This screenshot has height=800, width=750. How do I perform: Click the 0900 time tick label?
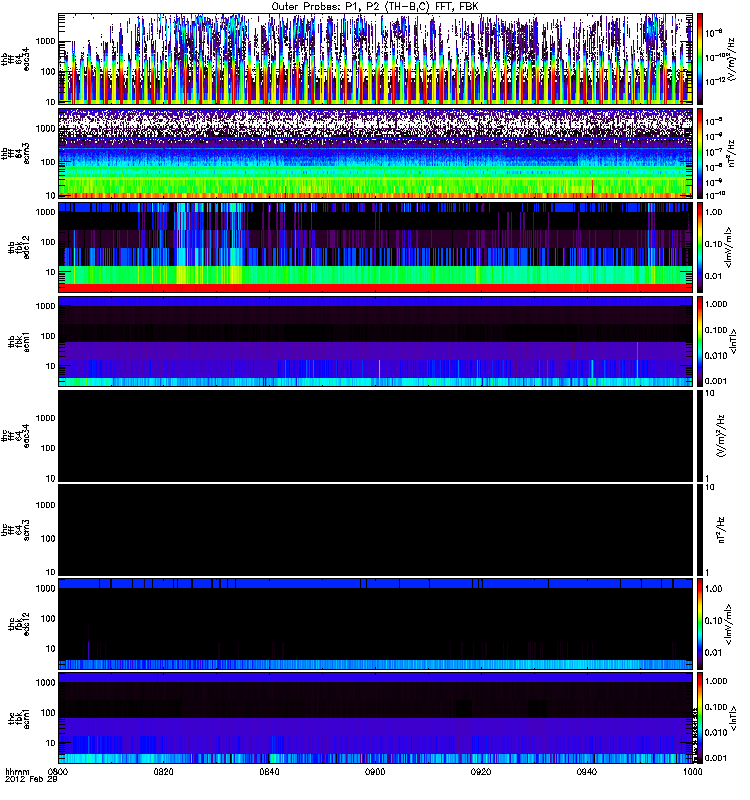point(375,773)
